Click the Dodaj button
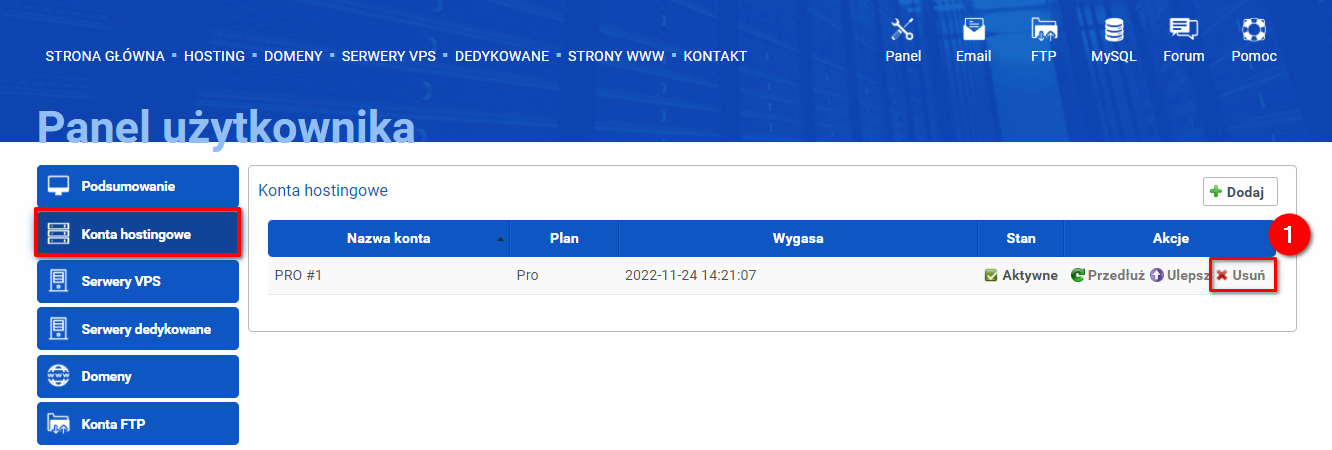 point(1240,192)
